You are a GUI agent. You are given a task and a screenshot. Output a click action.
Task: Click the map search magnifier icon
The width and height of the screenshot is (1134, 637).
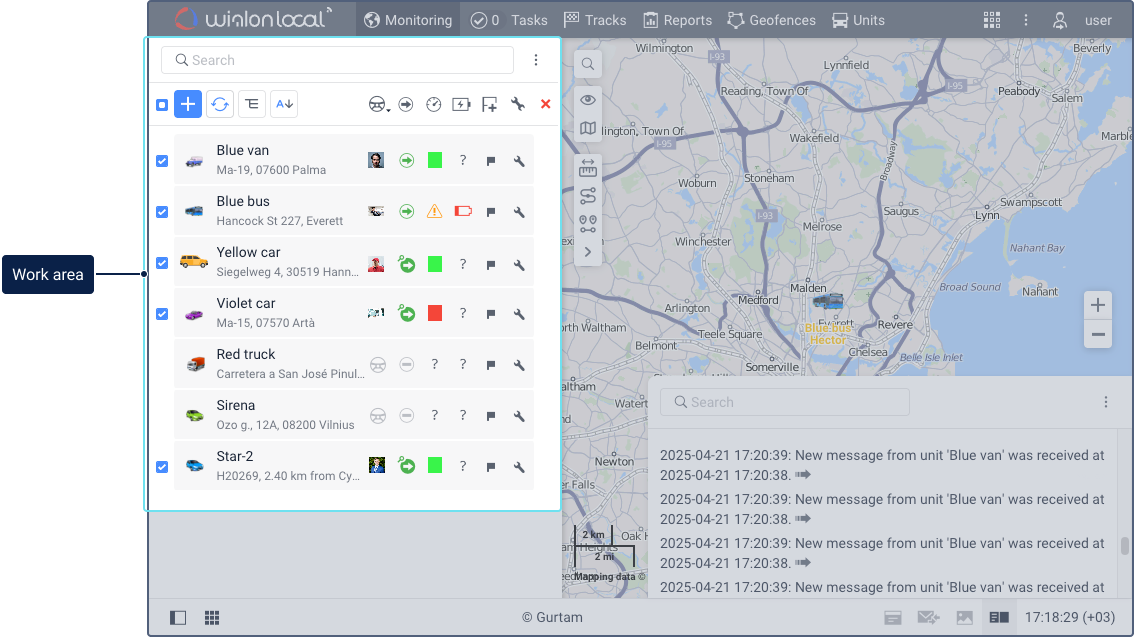(x=588, y=65)
